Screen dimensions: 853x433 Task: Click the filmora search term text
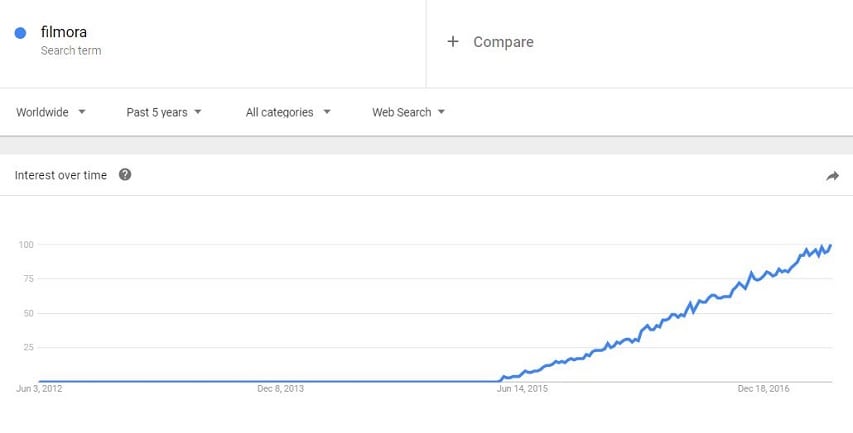(x=64, y=32)
